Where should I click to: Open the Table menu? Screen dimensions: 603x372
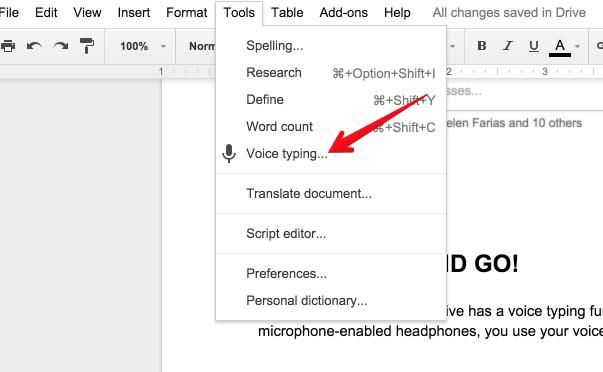tap(287, 12)
